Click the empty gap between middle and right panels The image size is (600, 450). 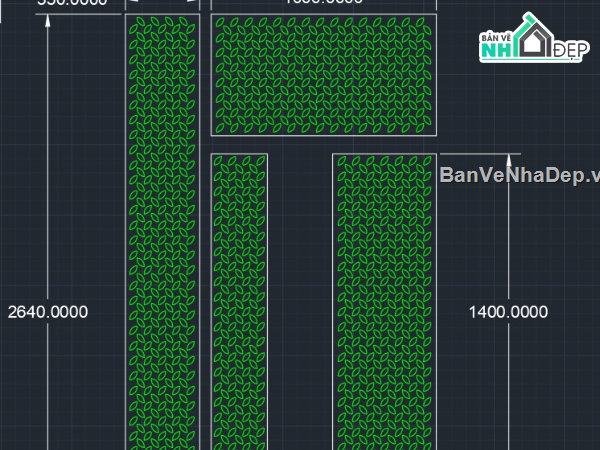[x=300, y=300]
